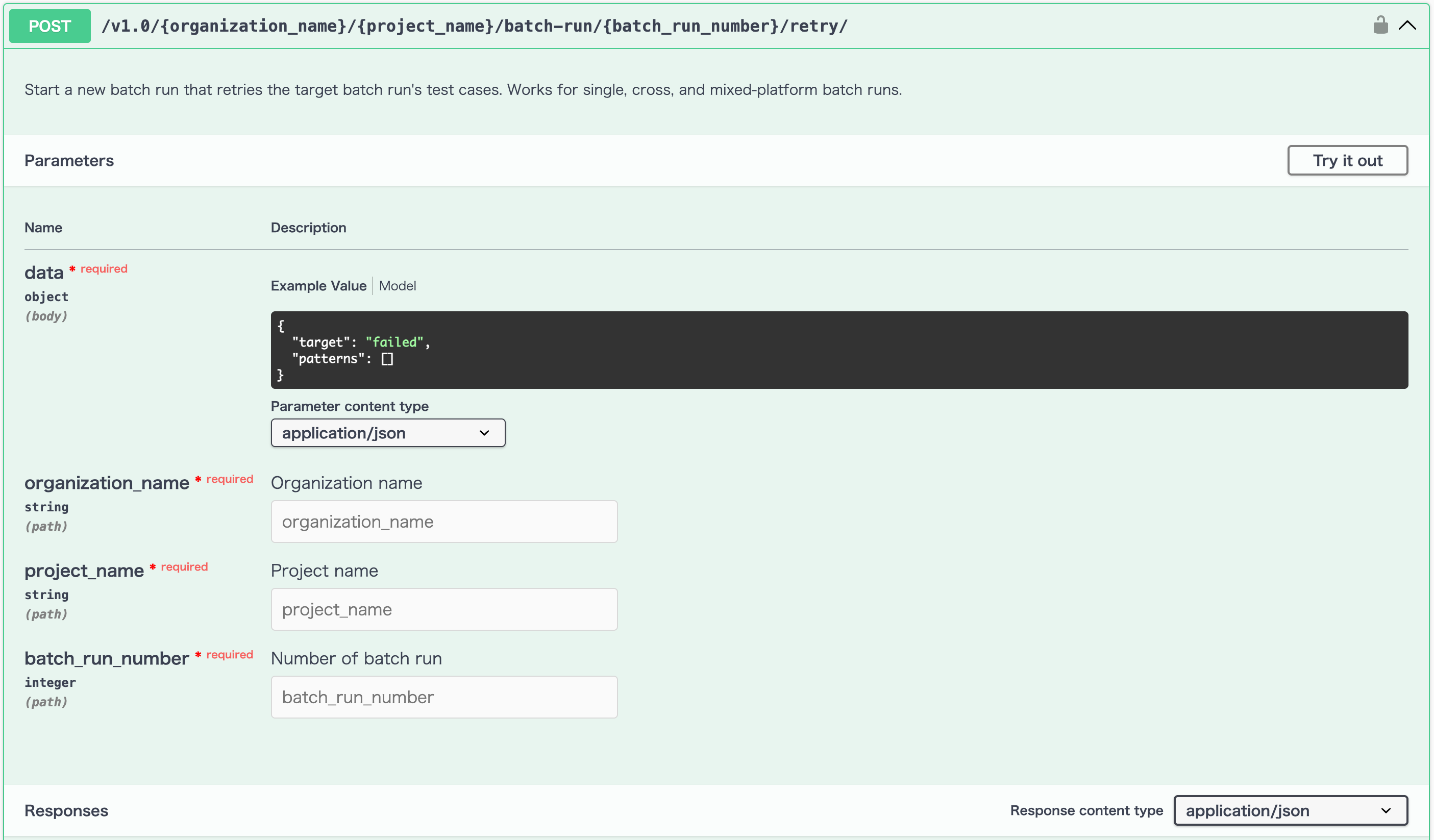The image size is (1434, 840).
Task: Click the empty patterns array brackets
Action: point(387,359)
